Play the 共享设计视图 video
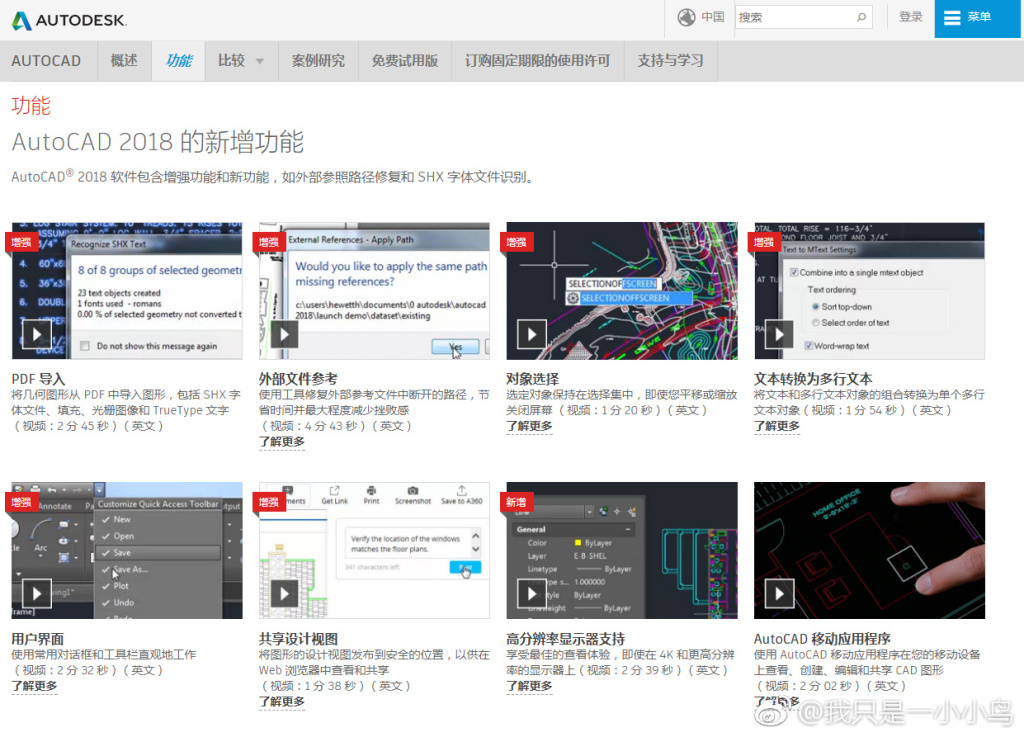1024x737 pixels. tap(284, 593)
